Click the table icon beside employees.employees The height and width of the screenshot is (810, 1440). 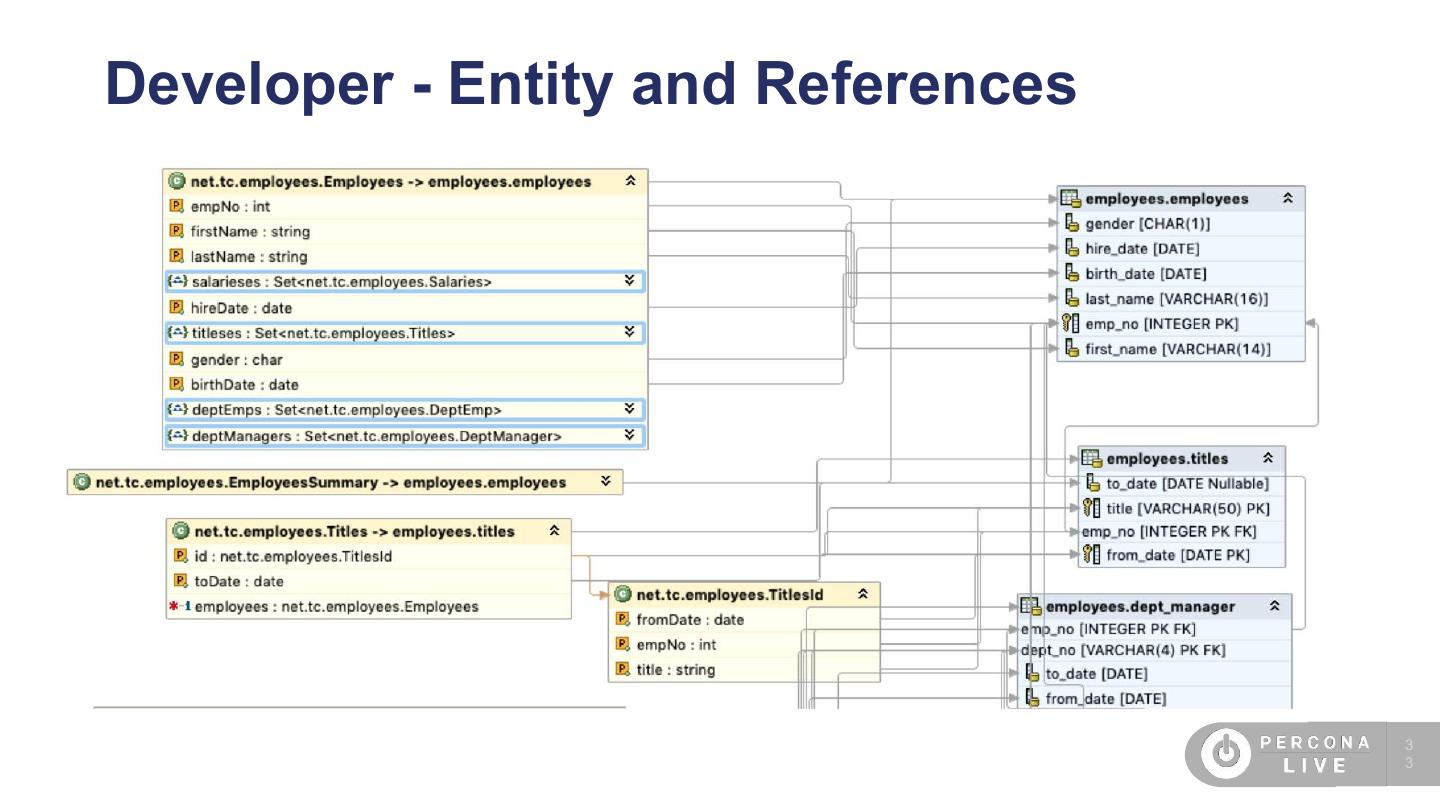(1070, 199)
